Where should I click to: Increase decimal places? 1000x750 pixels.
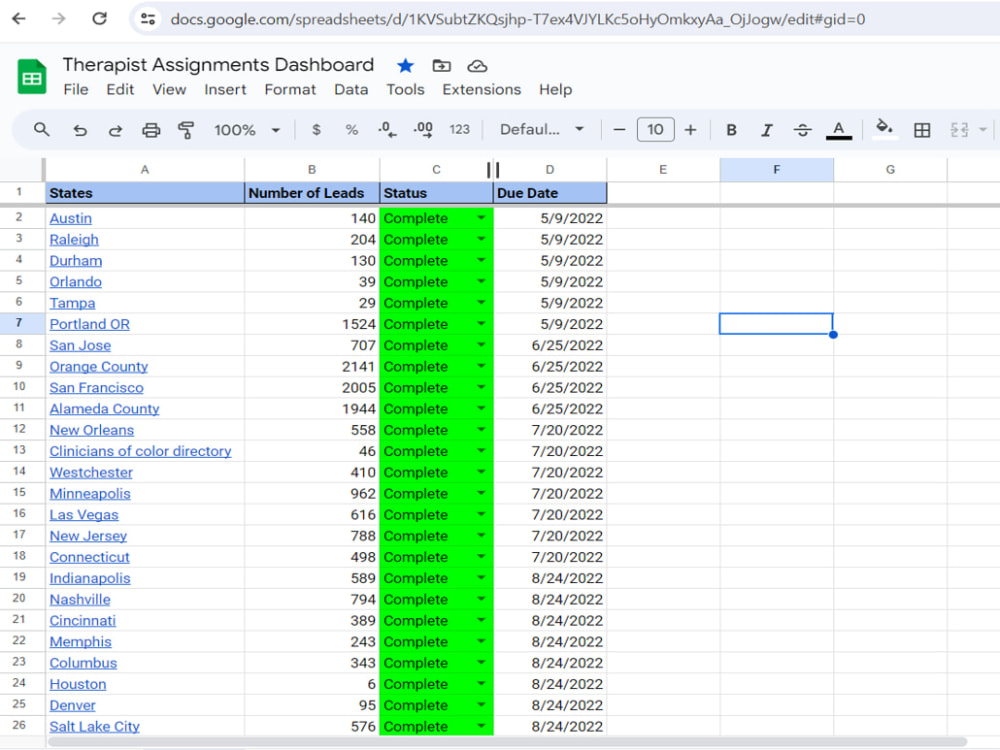423,130
